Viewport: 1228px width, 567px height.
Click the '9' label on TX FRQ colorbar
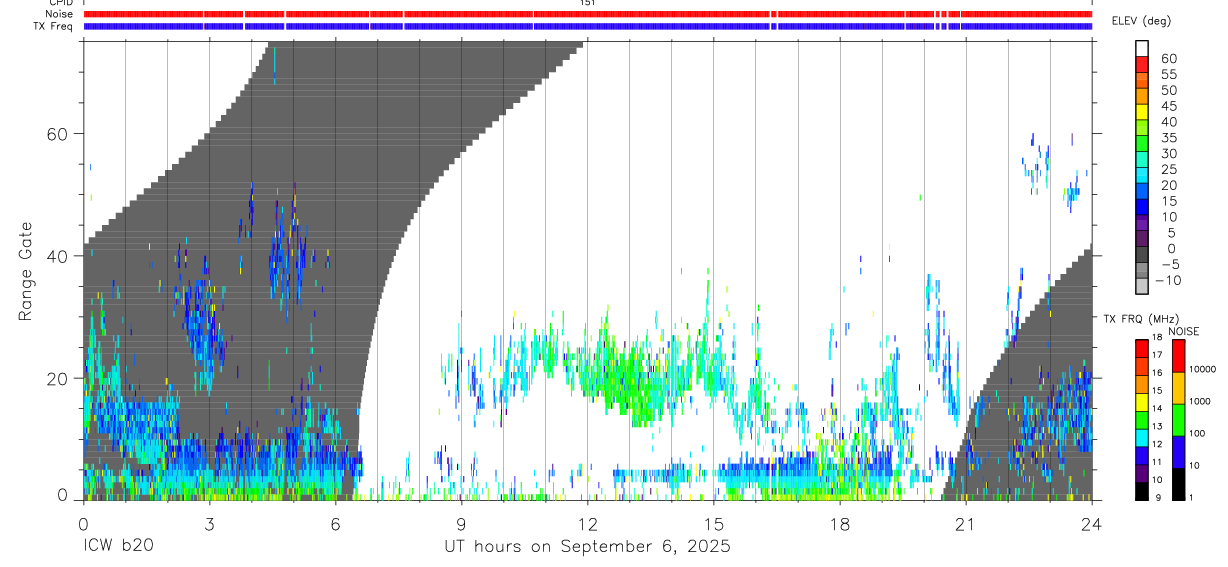pos(1159,498)
